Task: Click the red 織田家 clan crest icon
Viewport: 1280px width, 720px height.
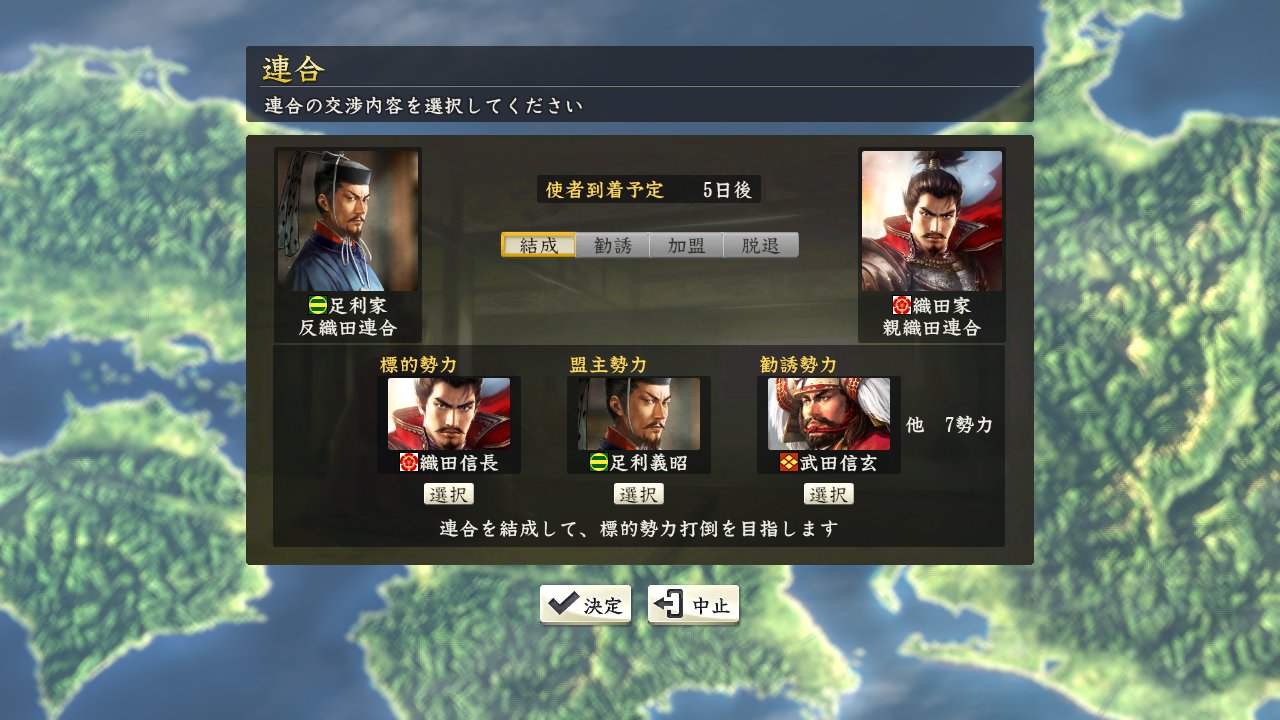Action: pyautogui.click(x=902, y=306)
